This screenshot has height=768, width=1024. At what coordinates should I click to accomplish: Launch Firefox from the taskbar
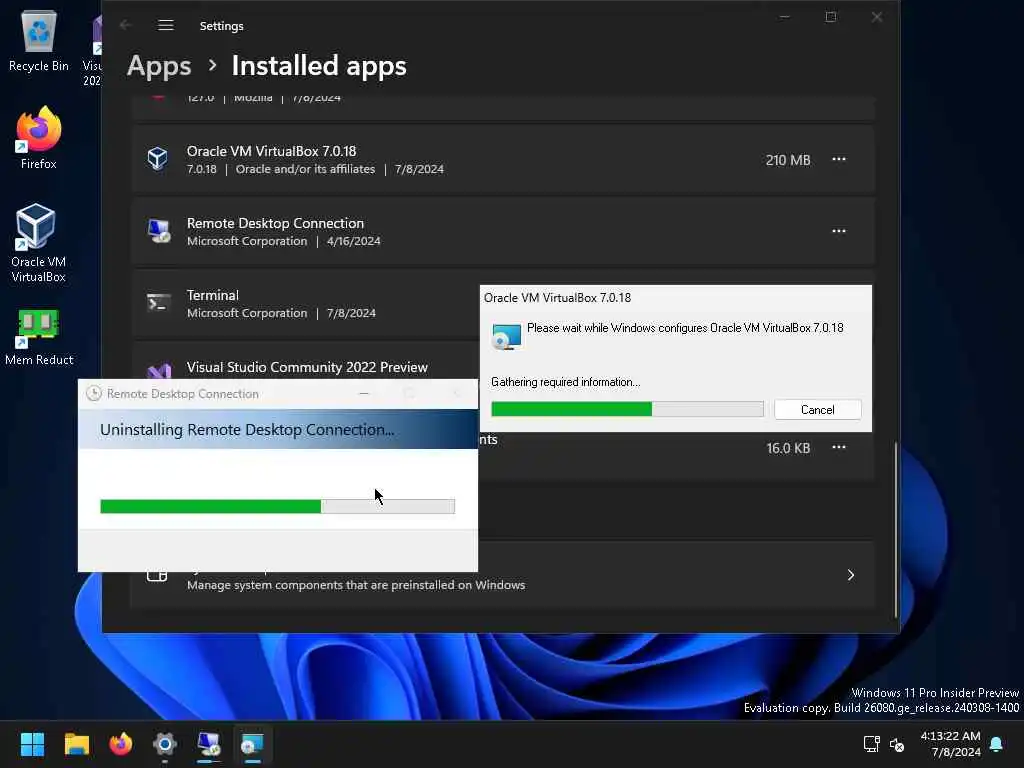(120, 744)
